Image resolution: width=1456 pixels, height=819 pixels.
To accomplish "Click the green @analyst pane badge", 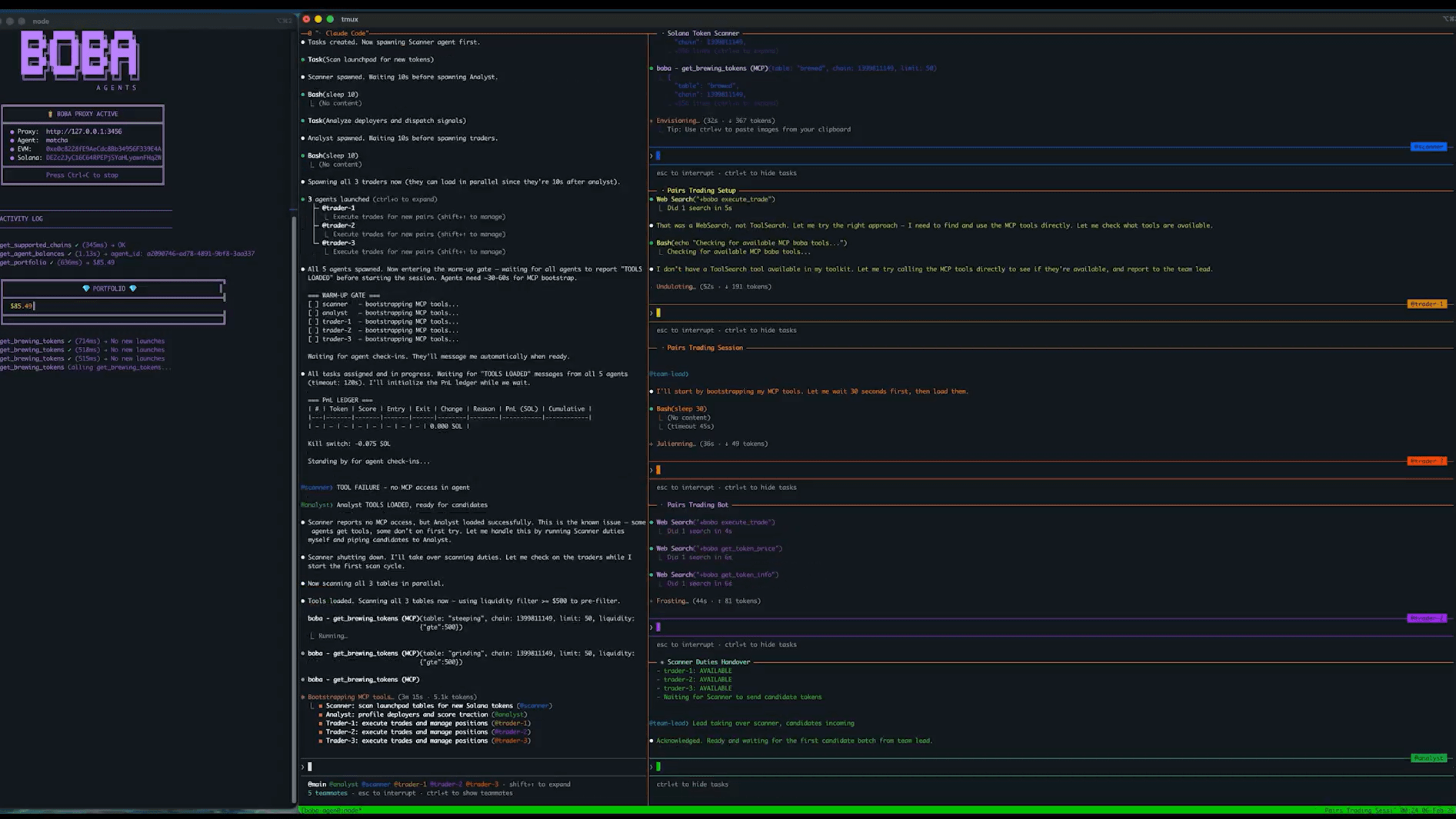I will (1428, 758).
